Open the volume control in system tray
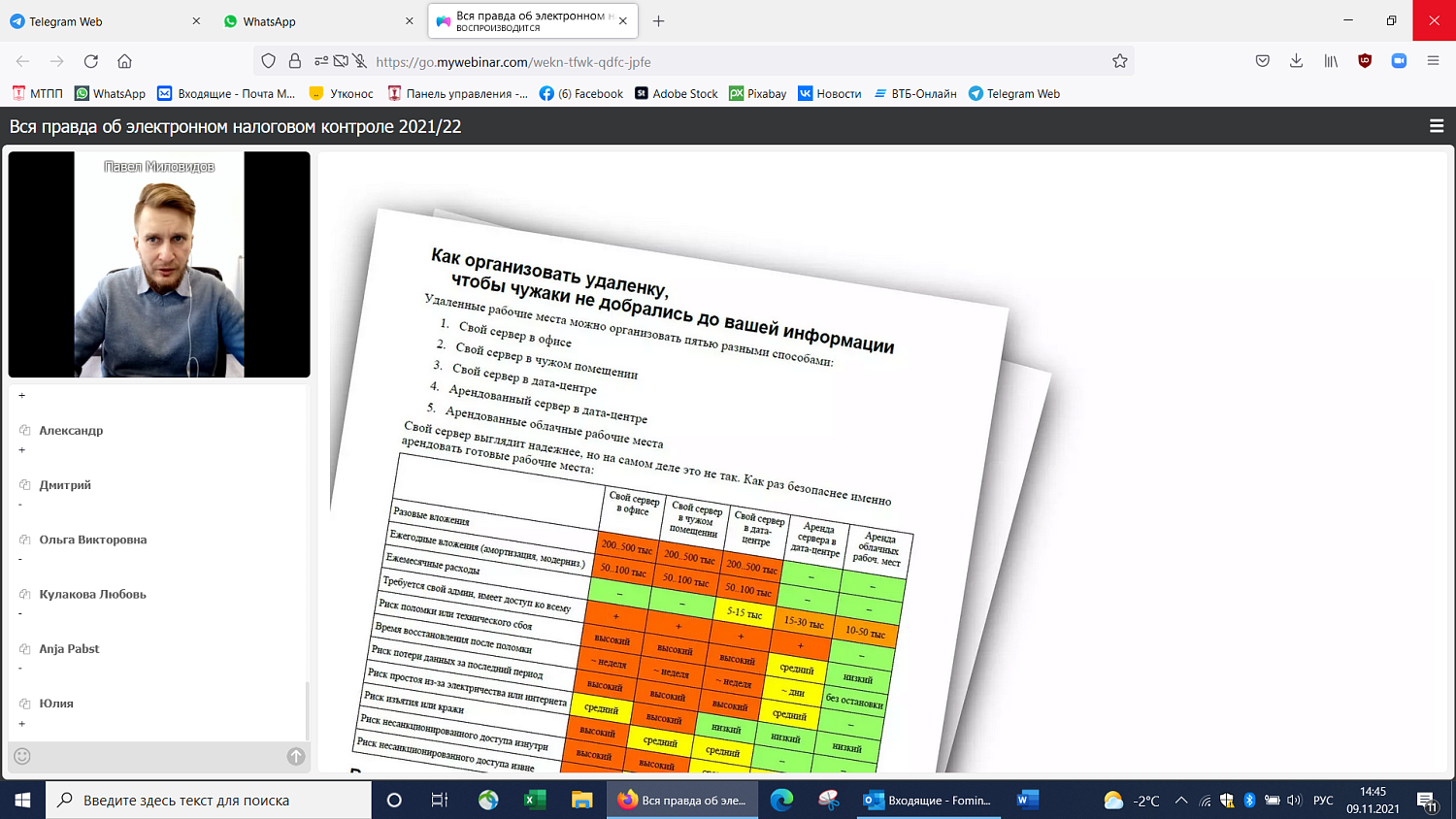Image resolution: width=1456 pixels, height=819 pixels. coord(1294,800)
